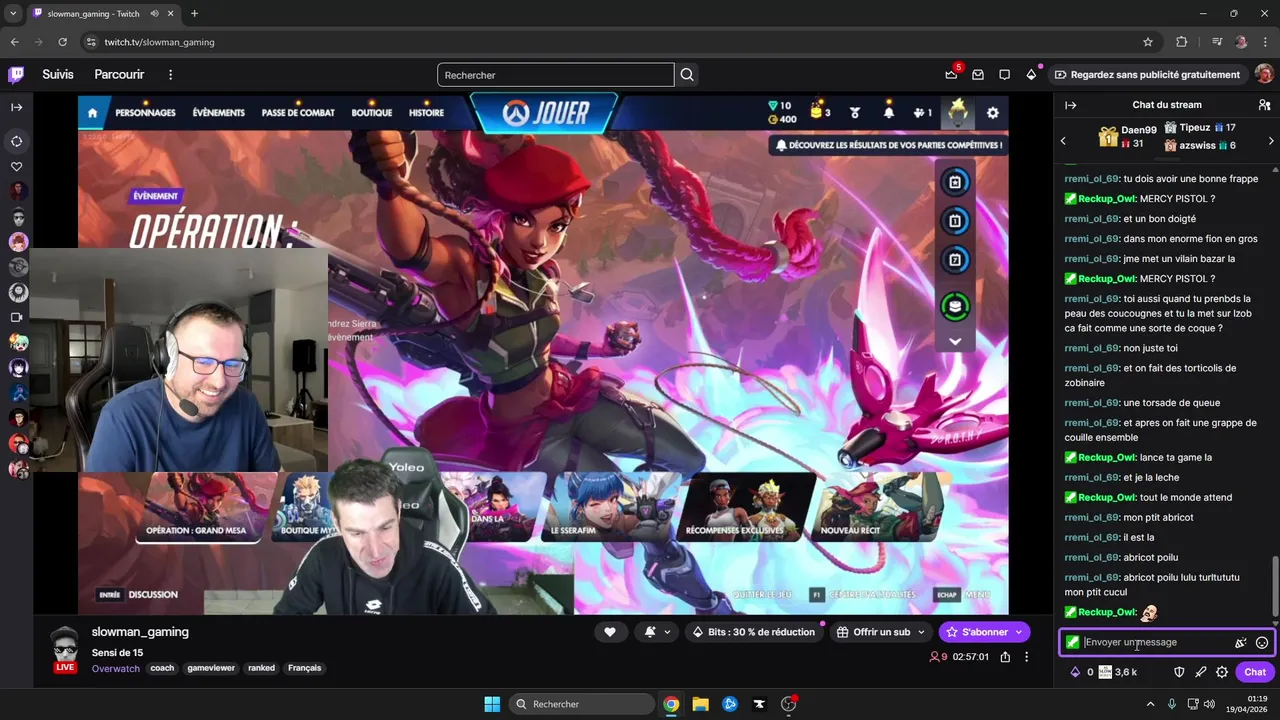Click the Bits balance diamond icon under chat

point(1076,672)
